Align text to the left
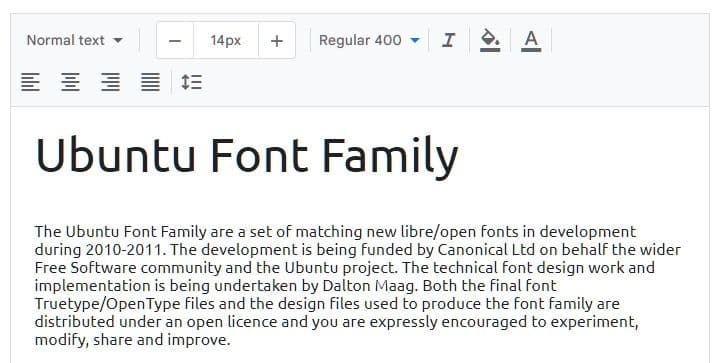This screenshot has height=363, width=721. pyautogui.click(x=30, y=82)
